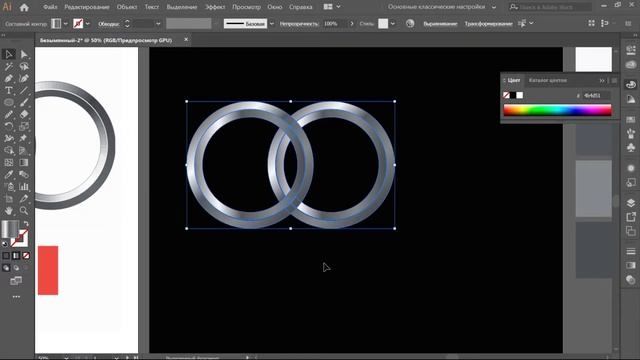This screenshot has width=640, height=360.
Task: Select the Eraser tool
Action: pyautogui.click(x=24, y=114)
